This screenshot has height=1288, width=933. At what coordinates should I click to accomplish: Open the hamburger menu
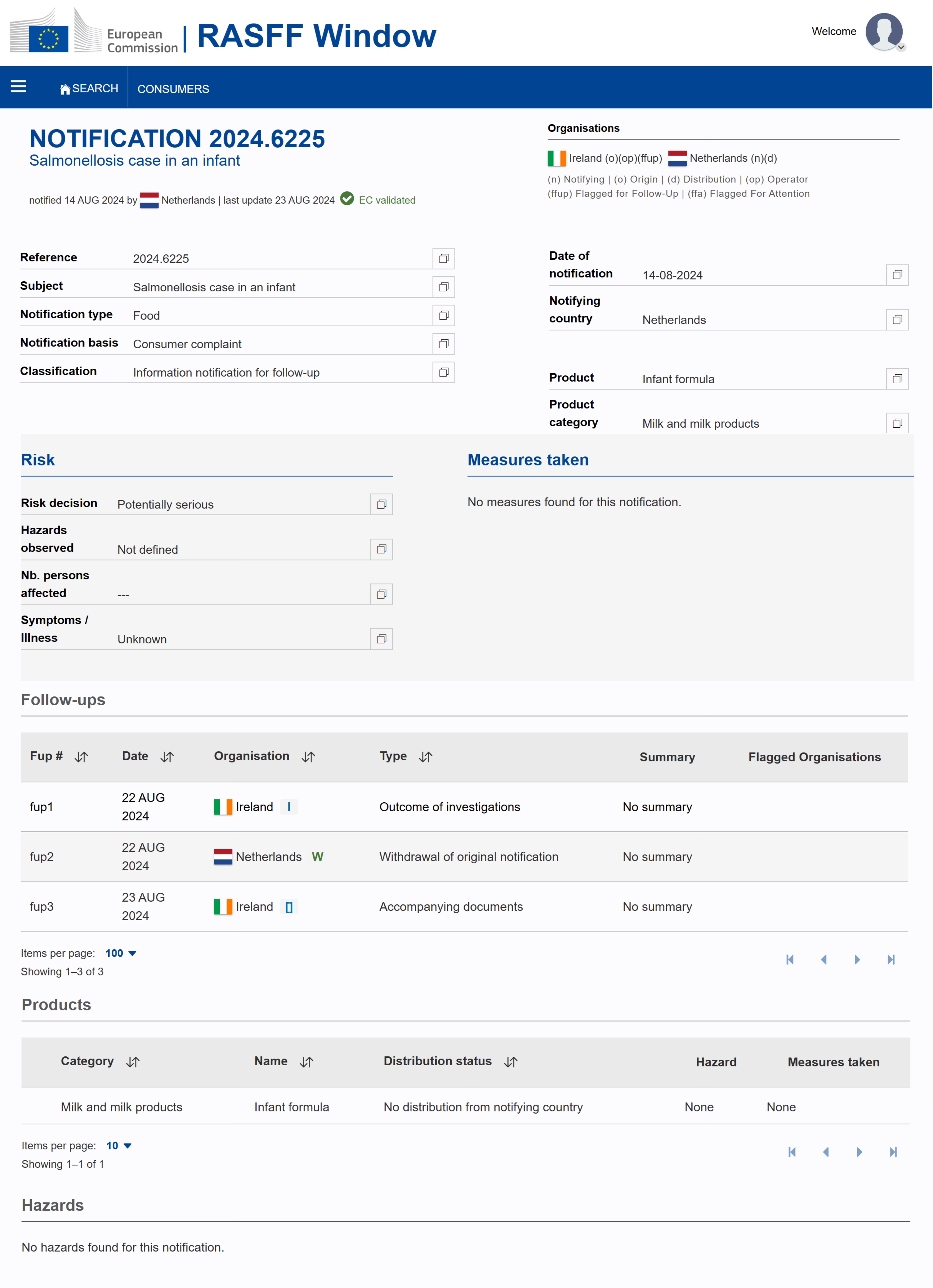tap(19, 86)
